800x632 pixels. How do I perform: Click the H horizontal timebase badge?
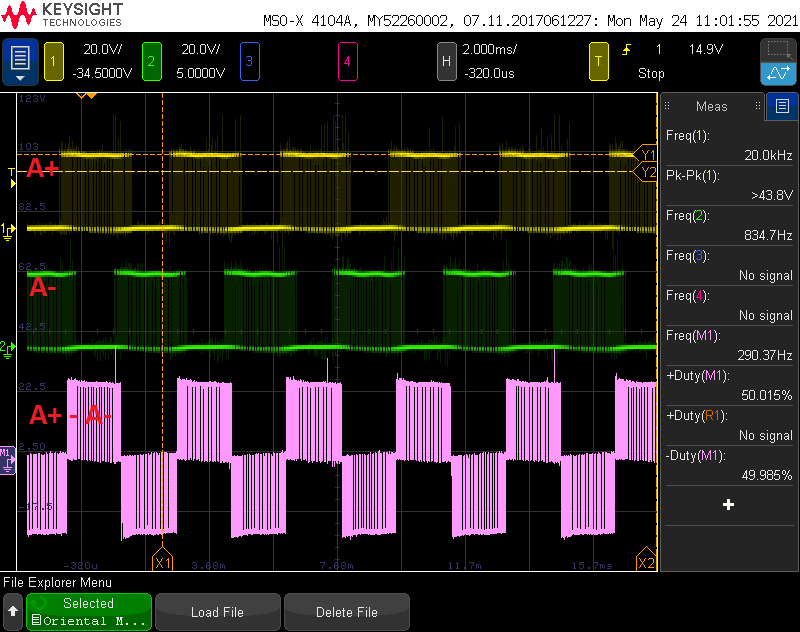click(447, 62)
